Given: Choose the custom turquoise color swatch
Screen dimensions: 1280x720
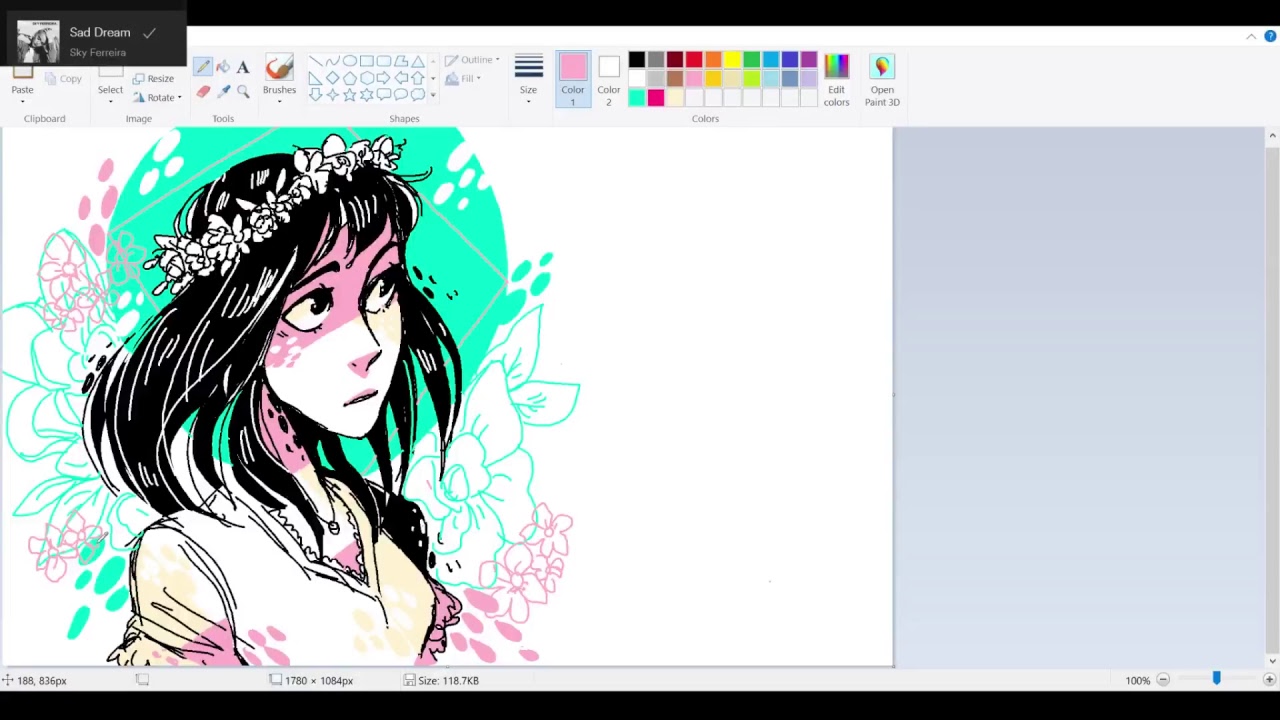Looking at the screenshot, I should click(x=637, y=97).
